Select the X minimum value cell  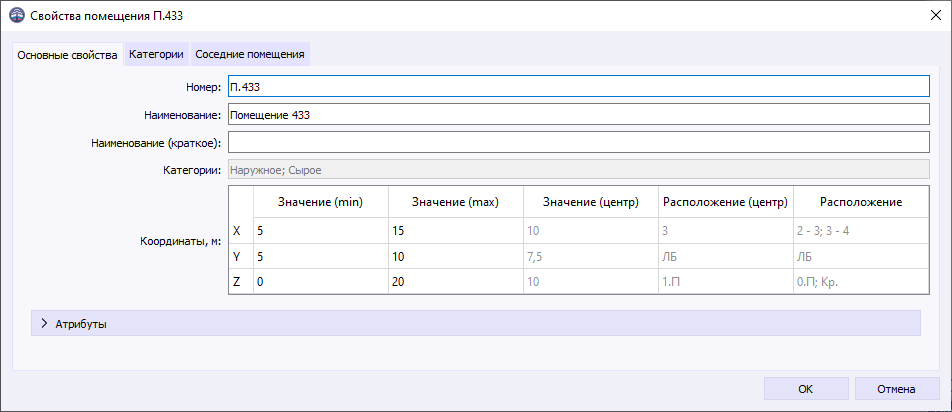pos(320,230)
